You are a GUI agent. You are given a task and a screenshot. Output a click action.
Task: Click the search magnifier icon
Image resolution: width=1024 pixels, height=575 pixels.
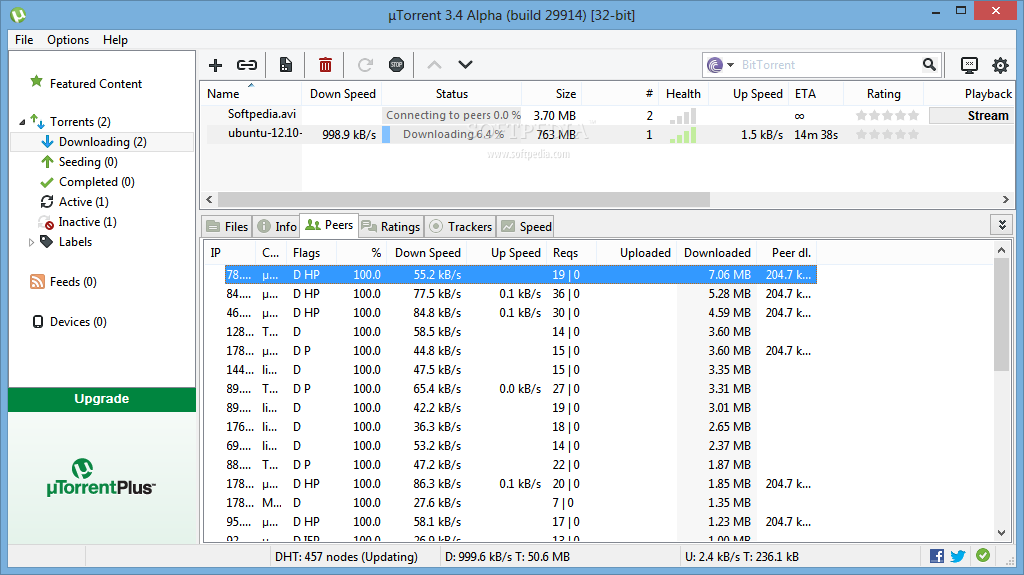click(929, 65)
